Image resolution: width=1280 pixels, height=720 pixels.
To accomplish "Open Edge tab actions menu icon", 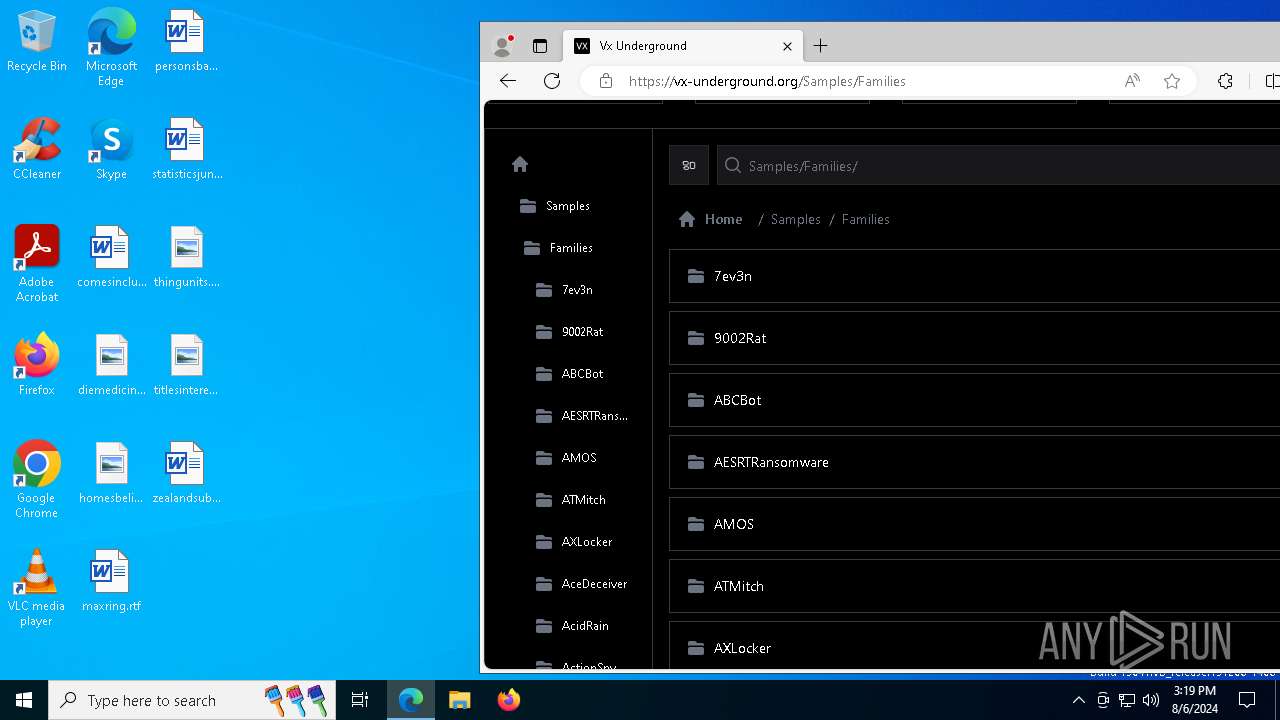I will click(540, 46).
